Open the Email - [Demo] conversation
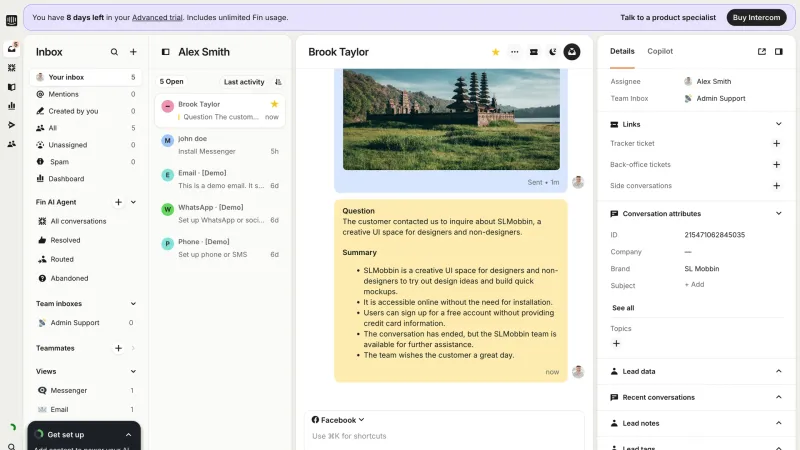This screenshot has height=450, width=800. 220,179
